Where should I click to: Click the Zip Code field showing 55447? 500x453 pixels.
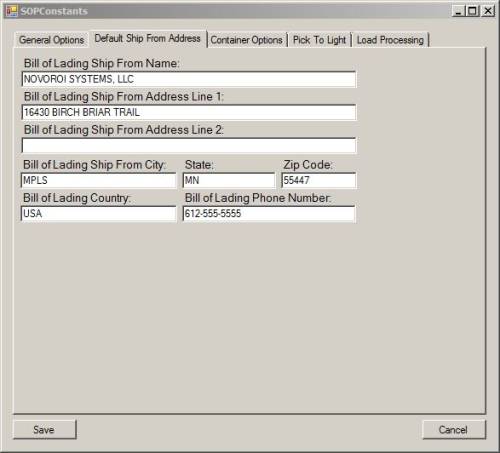pyautogui.click(x=319, y=180)
